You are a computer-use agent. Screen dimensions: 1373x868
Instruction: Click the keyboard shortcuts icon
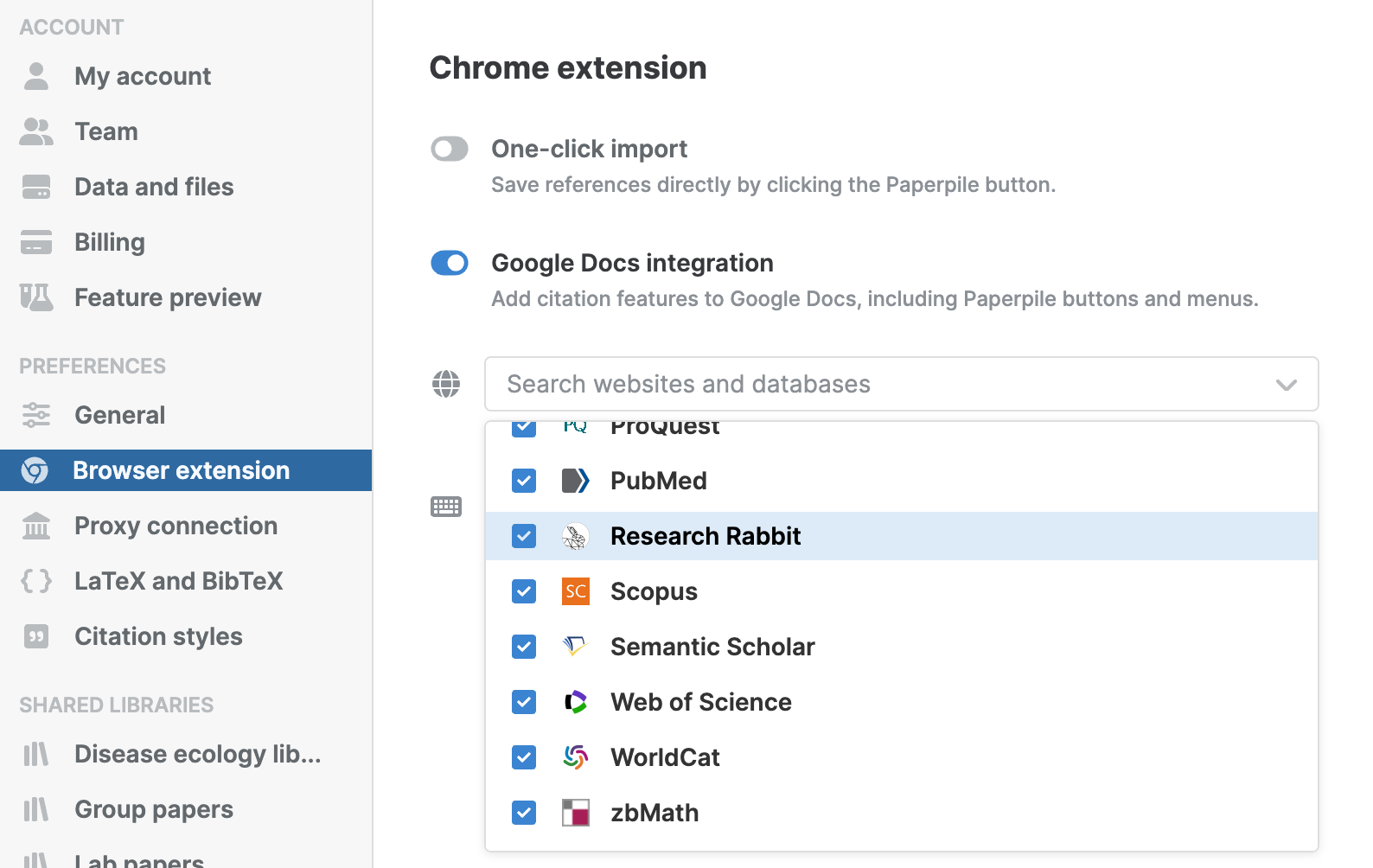446,507
